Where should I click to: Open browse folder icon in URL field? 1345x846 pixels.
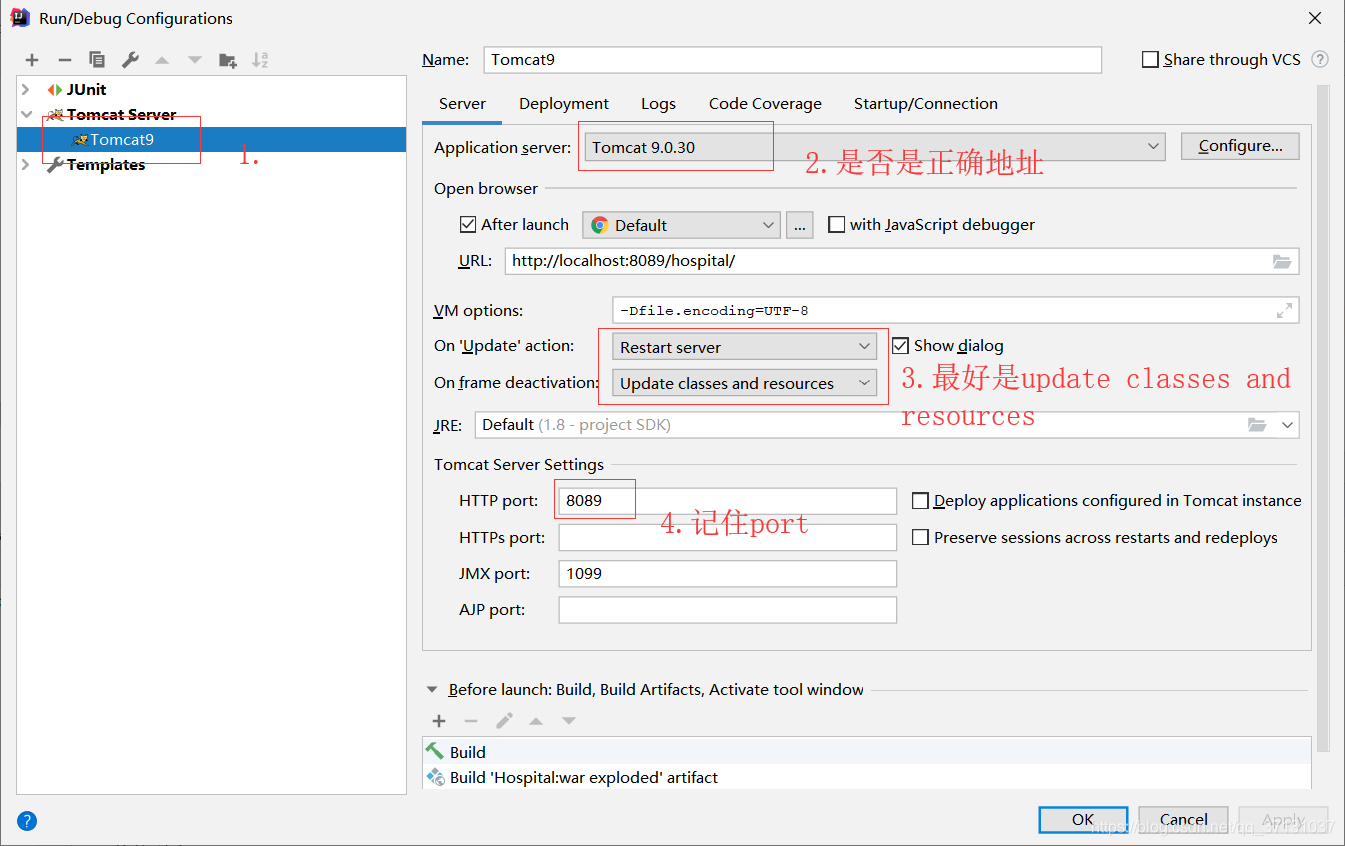tap(1282, 261)
